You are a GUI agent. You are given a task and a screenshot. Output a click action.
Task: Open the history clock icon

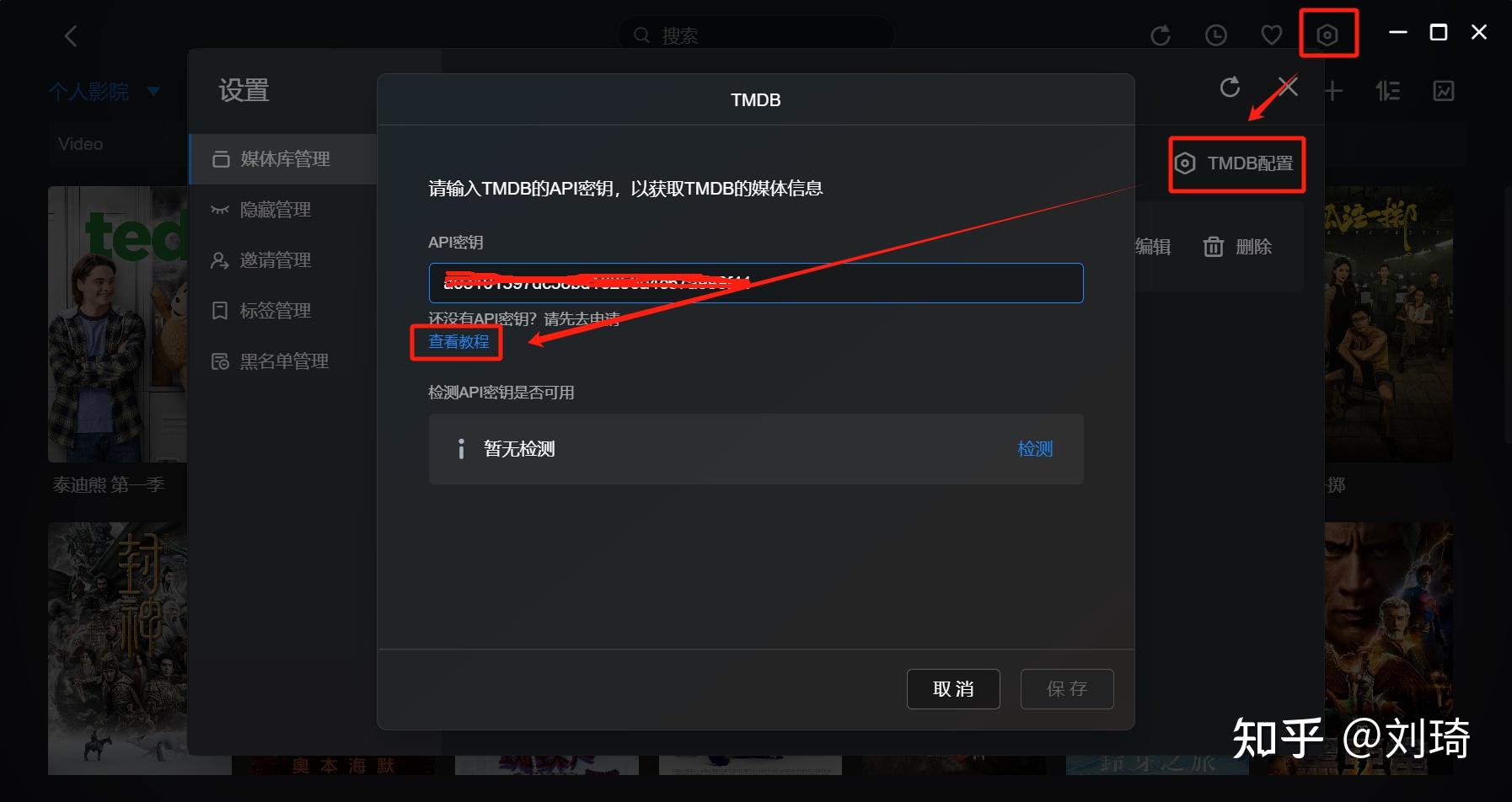click(1215, 35)
